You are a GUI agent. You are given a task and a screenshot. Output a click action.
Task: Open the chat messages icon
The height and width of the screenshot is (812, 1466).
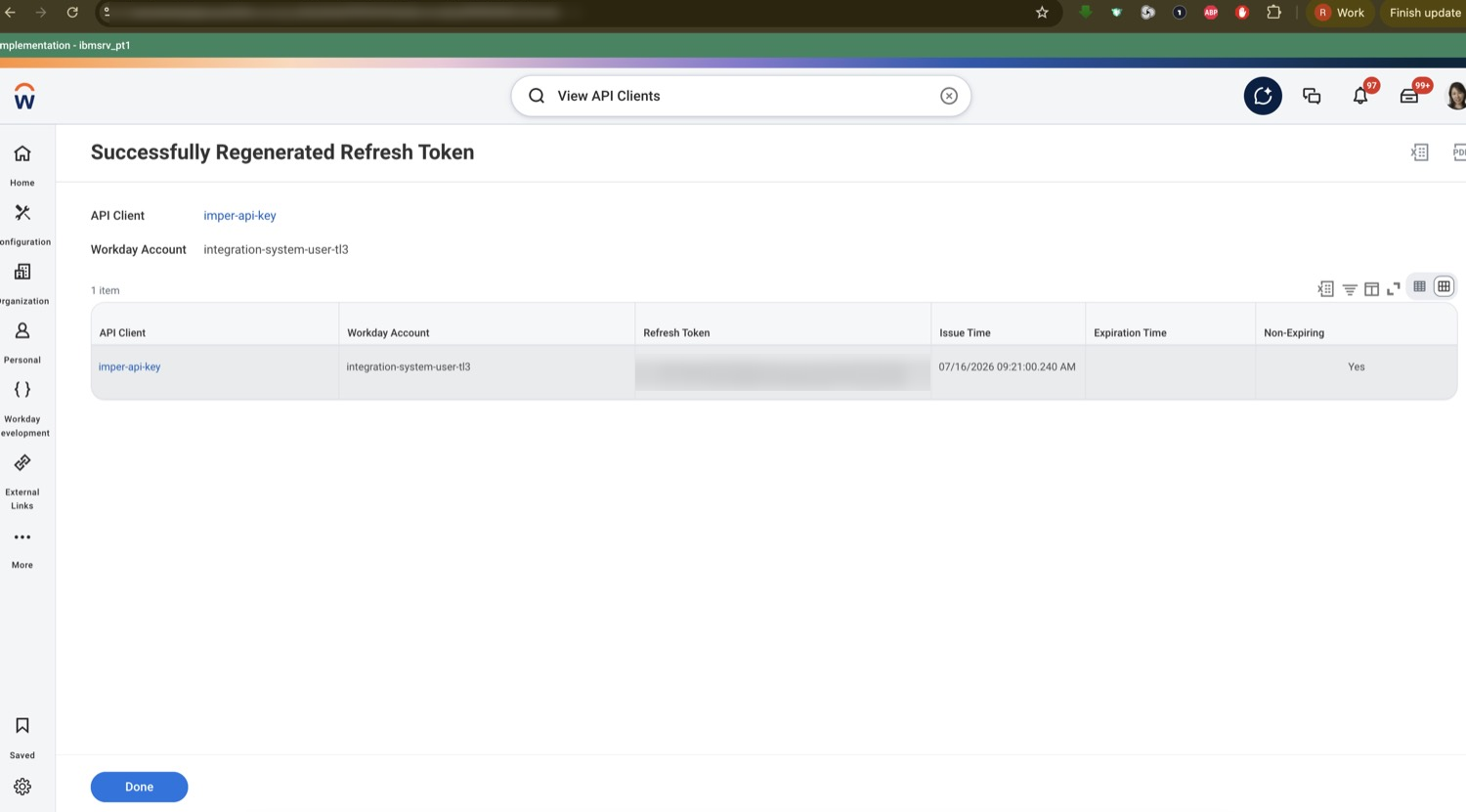[1312, 96]
